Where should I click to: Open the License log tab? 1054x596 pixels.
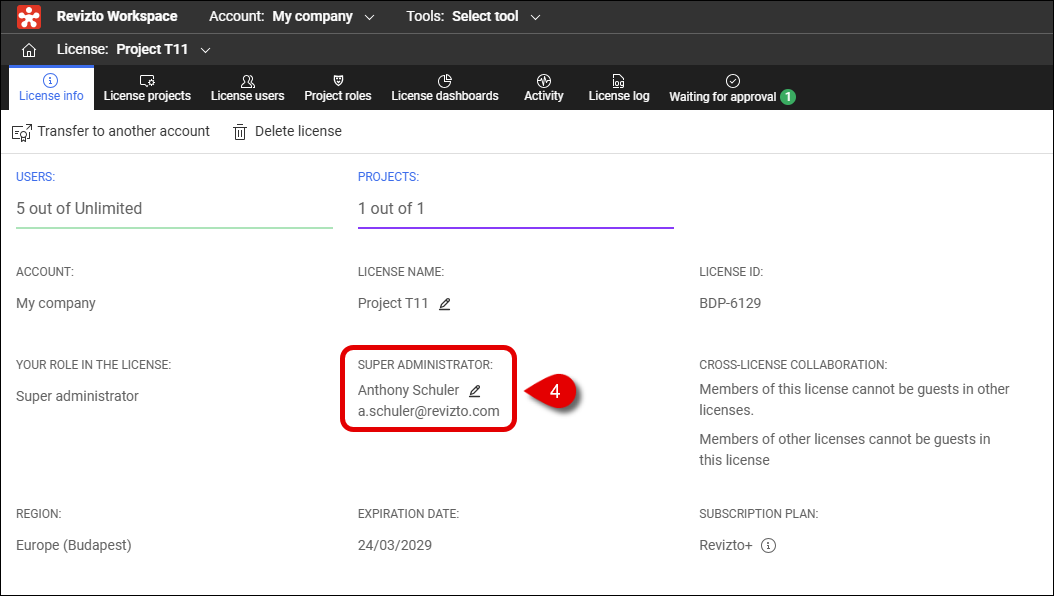(619, 88)
